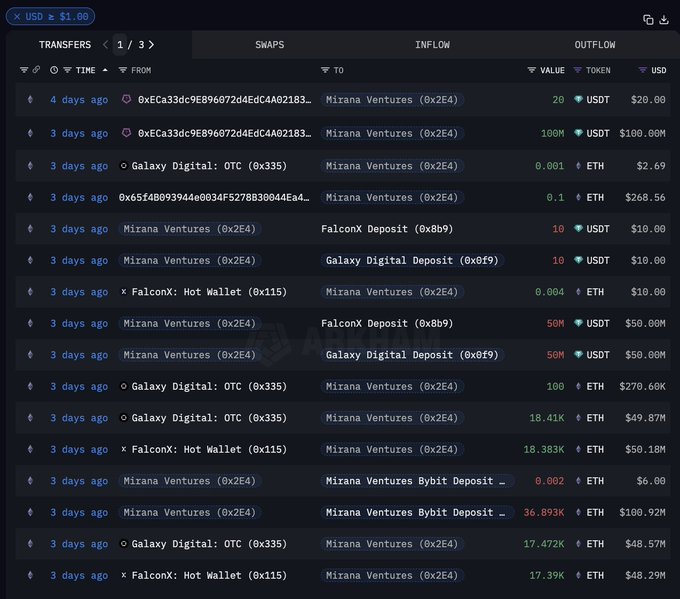680x599 pixels.
Task: Click the Ethereum chain icon in $100.92M row
Action: 30,512
